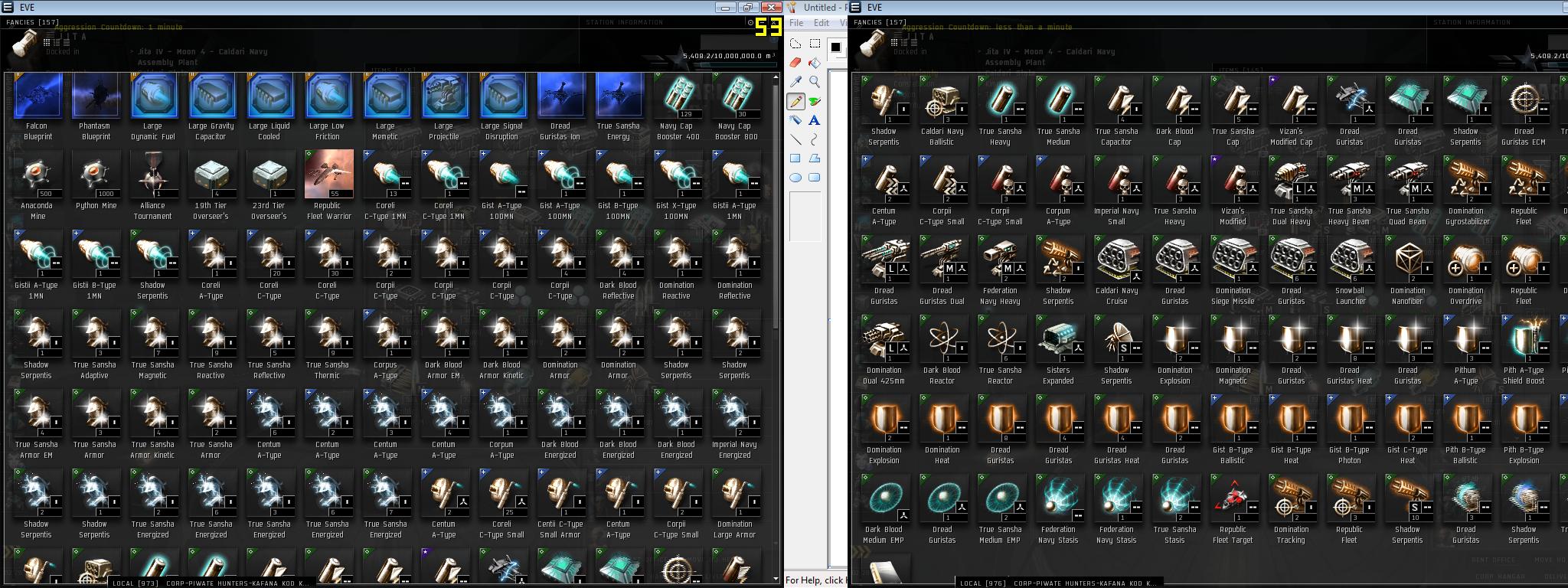Choose the Eraser tool in Paint
The height and width of the screenshot is (588, 1568).
795,63
